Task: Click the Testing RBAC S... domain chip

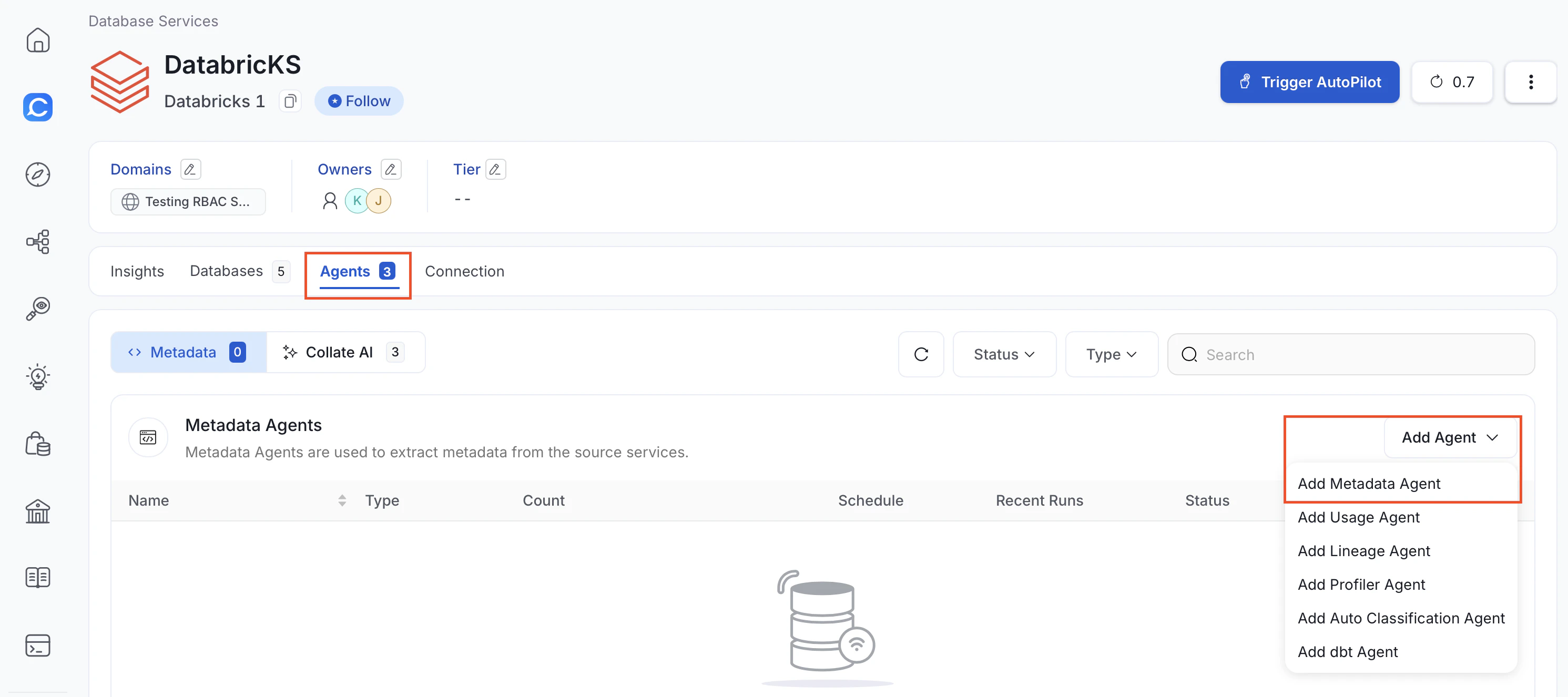Action: click(188, 201)
